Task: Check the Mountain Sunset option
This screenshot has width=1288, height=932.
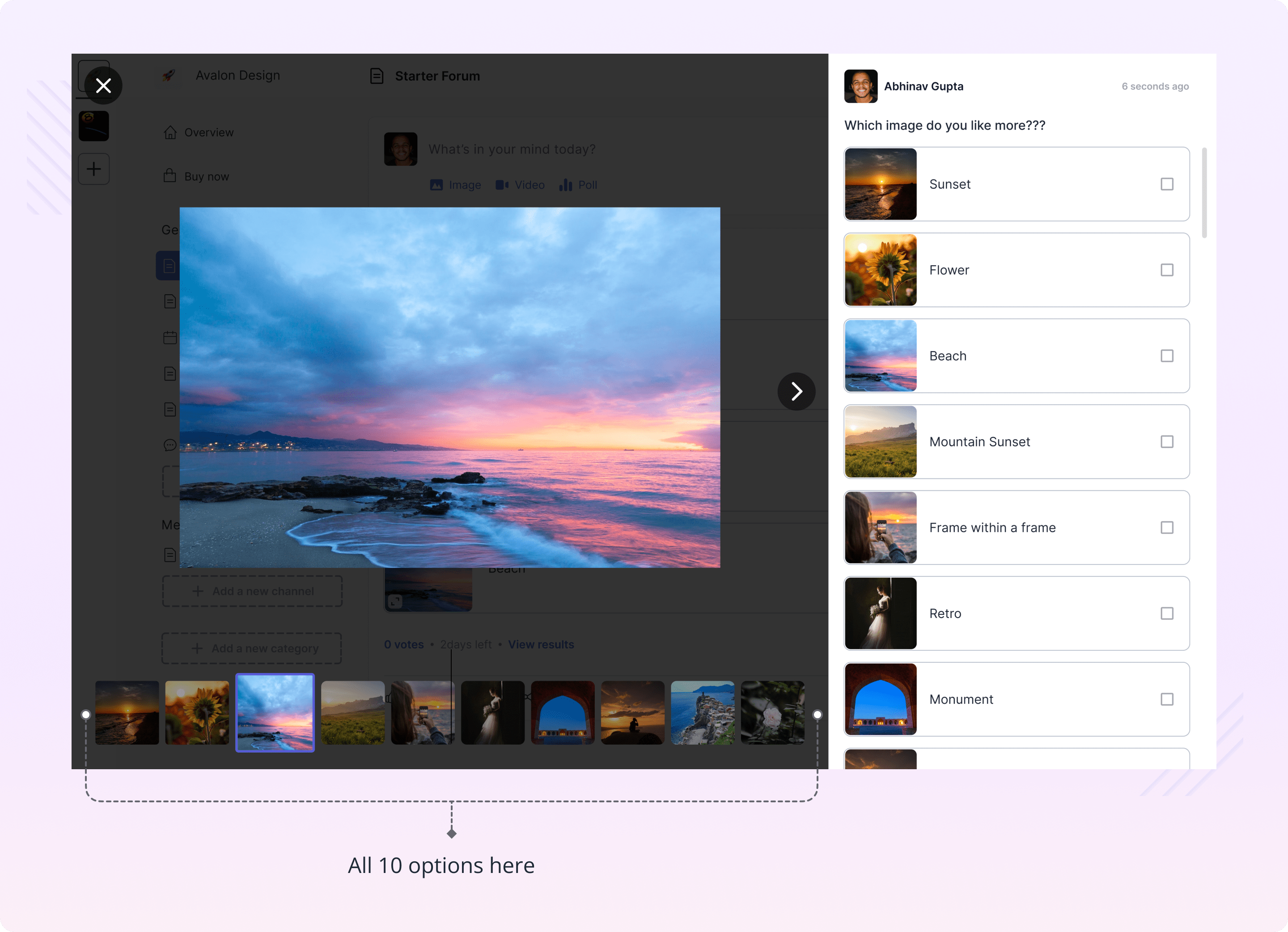Action: [x=1167, y=441]
